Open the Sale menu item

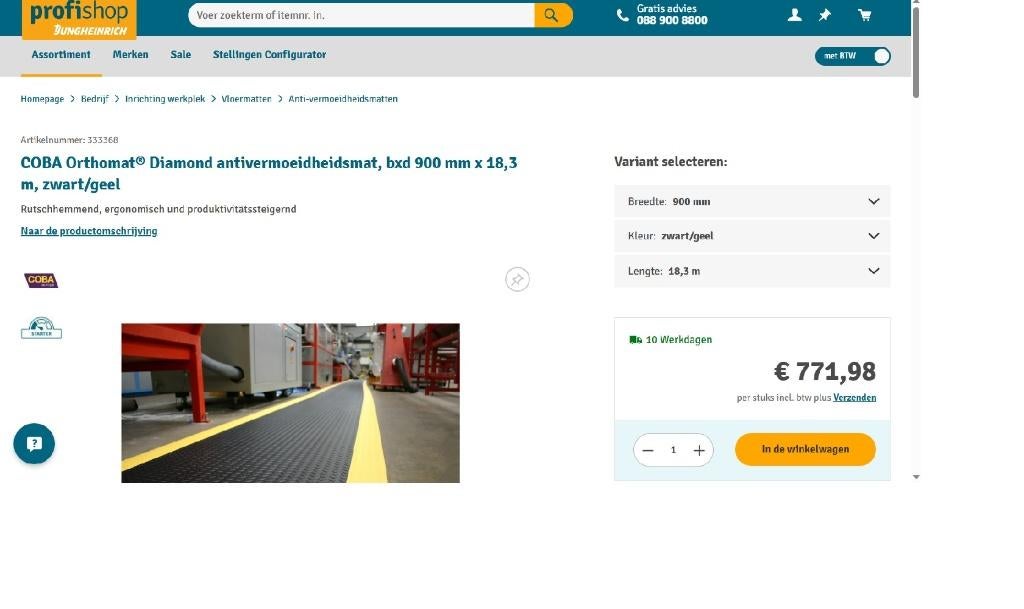coord(181,55)
